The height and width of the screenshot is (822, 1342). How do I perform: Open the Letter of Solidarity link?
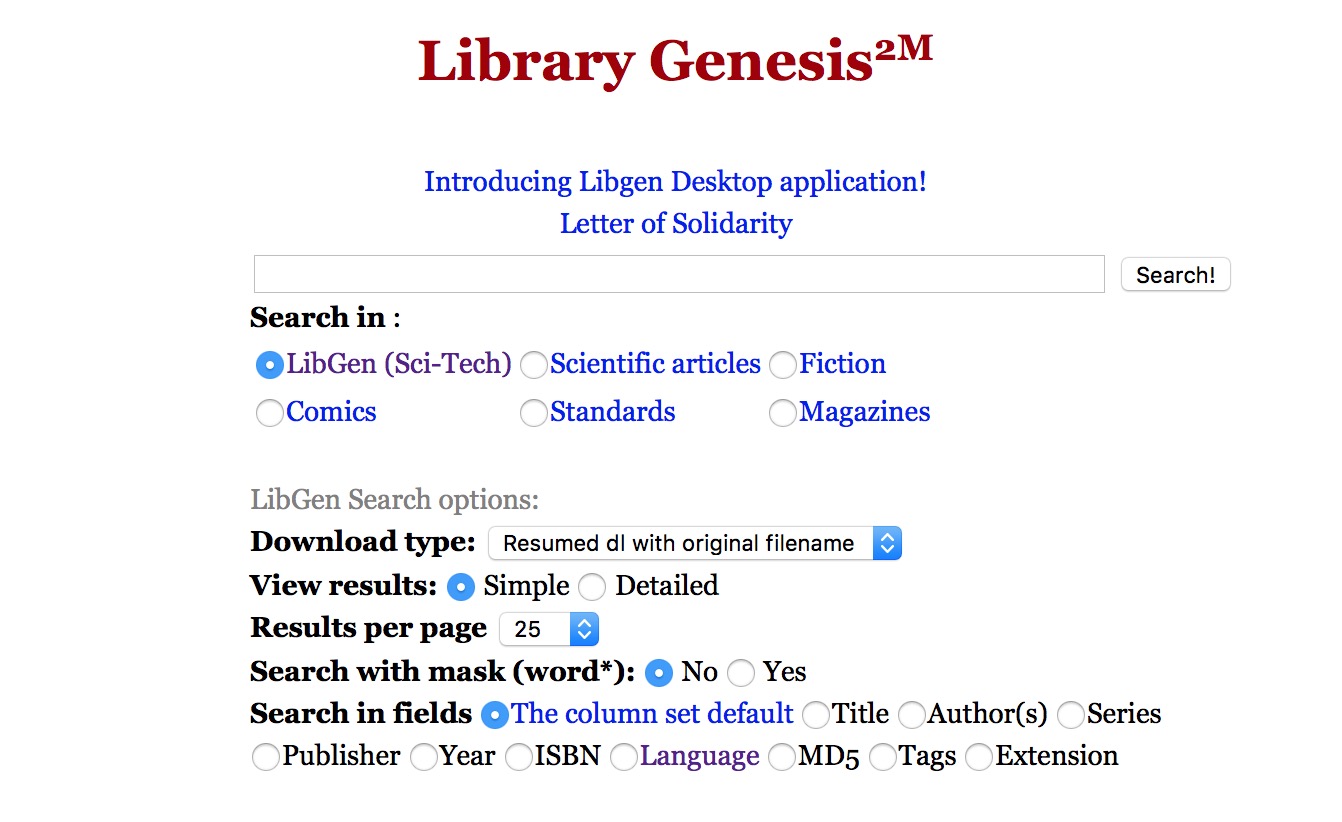(675, 224)
